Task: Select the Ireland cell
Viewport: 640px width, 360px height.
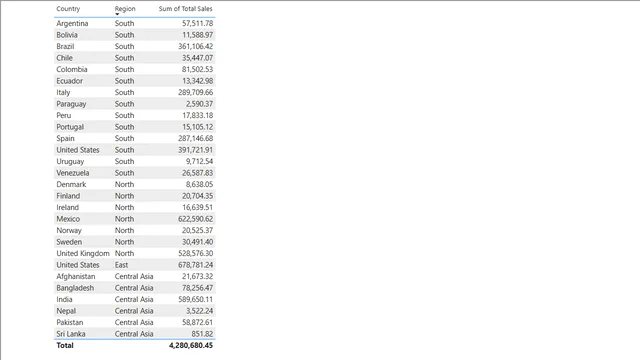Action: [68, 207]
